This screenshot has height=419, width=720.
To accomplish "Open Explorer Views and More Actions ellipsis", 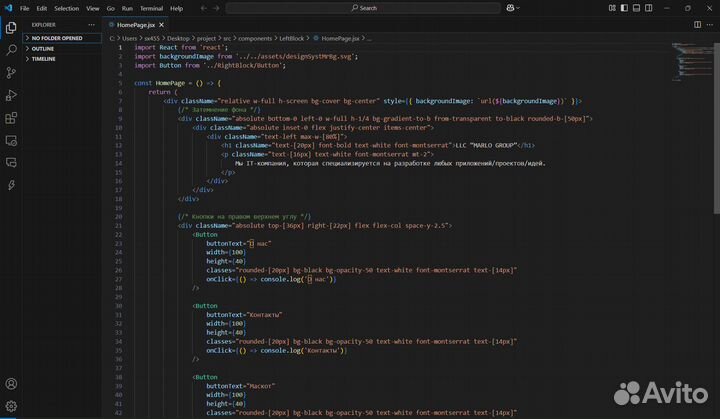I will coord(91,25).
